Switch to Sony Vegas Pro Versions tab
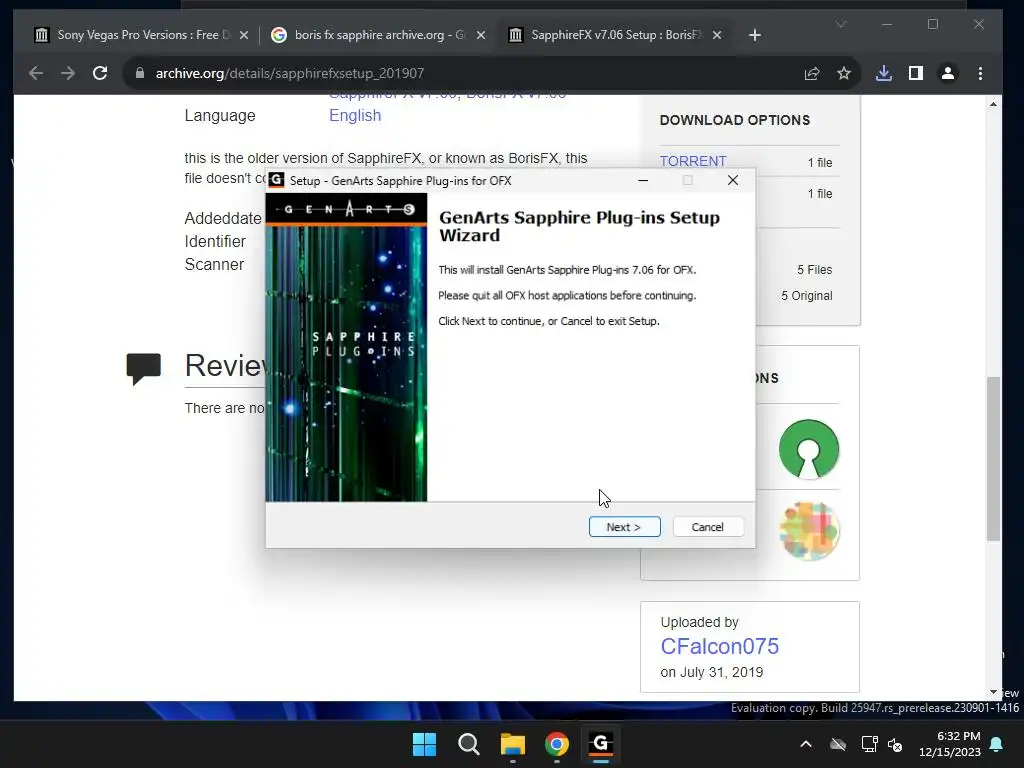The image size is (1024, 768). [142, 35]
